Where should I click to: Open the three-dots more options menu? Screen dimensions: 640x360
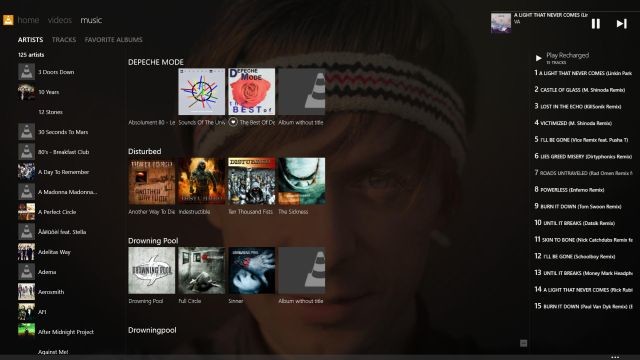coord(615,357)
